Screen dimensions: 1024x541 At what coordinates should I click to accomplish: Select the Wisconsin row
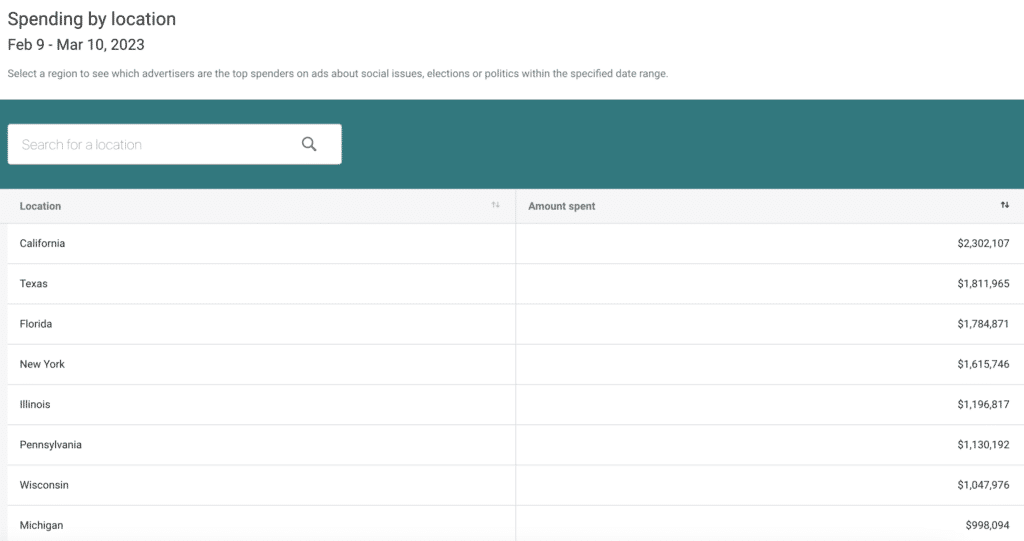(x=44, y=485)
